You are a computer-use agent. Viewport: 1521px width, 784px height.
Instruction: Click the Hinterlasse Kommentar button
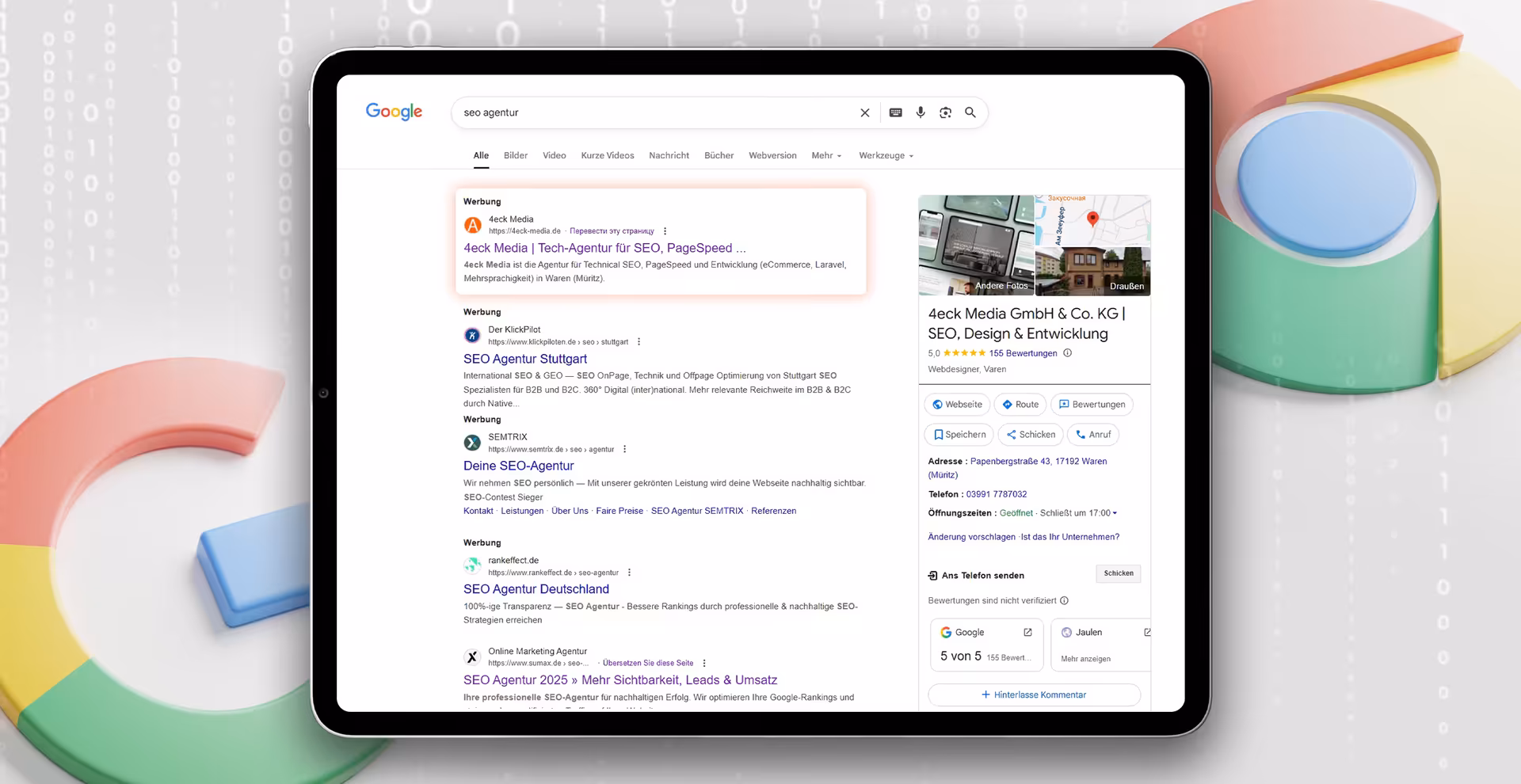click(1034, 695)
